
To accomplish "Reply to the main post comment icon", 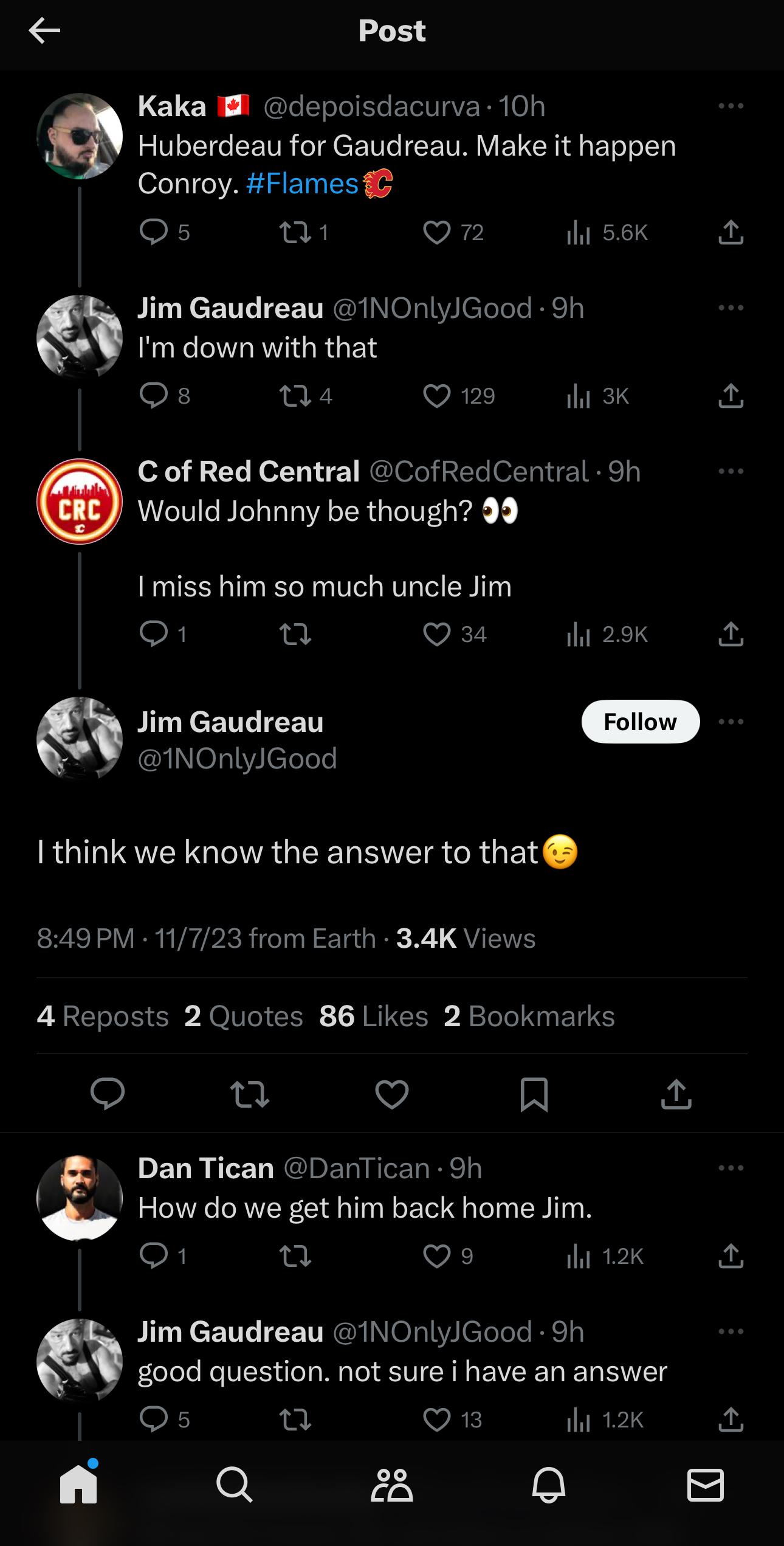I will (x=108, y=1095).
